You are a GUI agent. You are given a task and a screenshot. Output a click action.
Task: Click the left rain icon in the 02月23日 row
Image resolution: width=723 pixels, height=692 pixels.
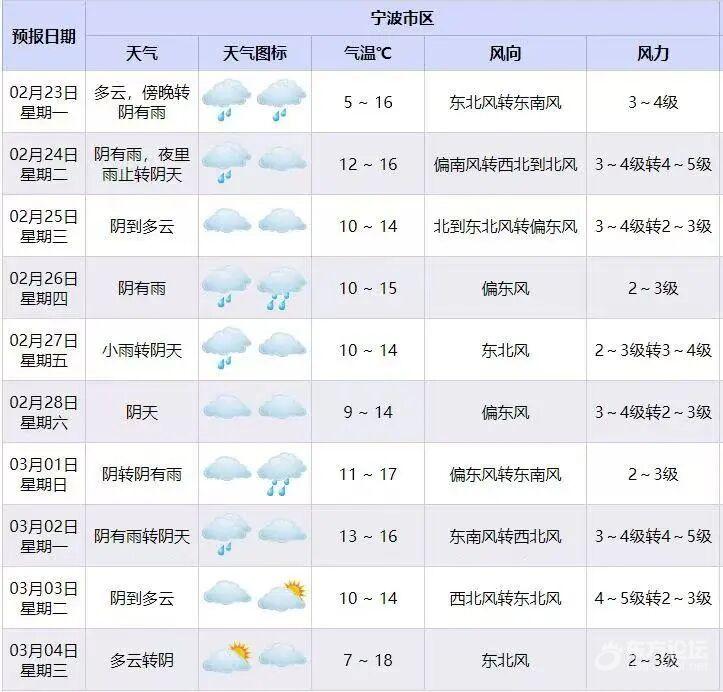pos(227,101)
